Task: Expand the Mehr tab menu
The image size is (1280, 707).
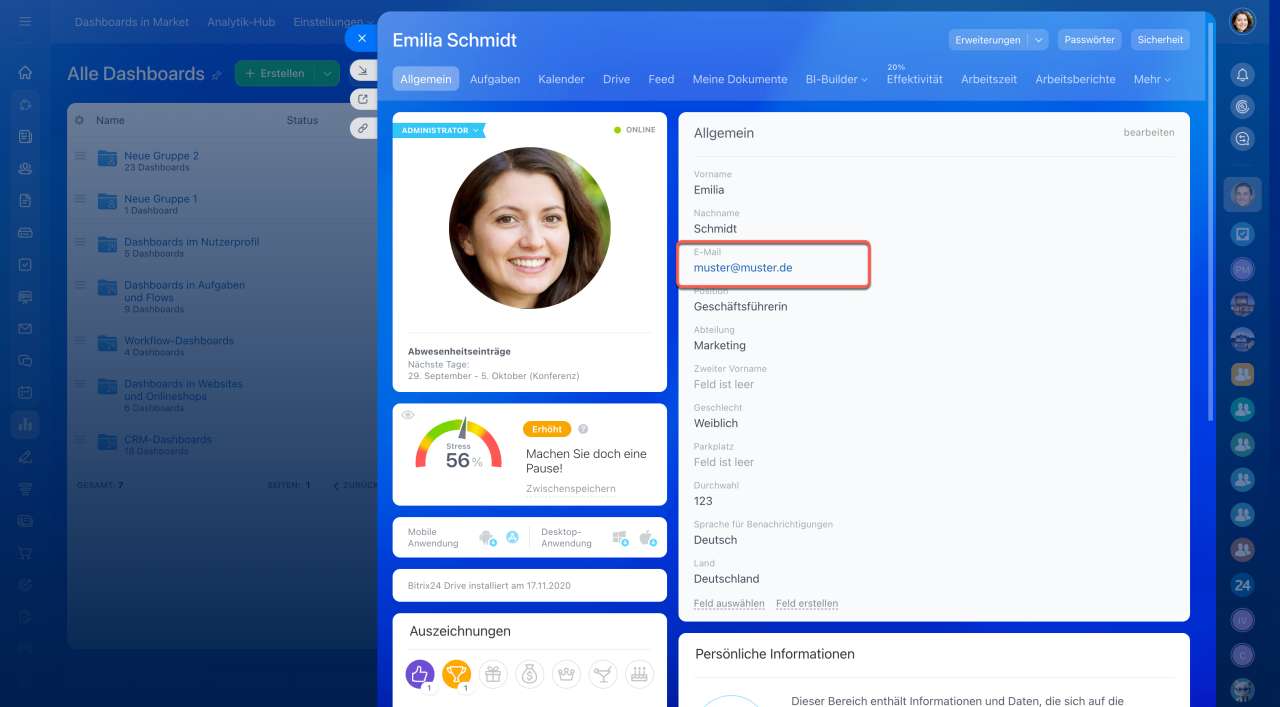Action: point(1152,79)
